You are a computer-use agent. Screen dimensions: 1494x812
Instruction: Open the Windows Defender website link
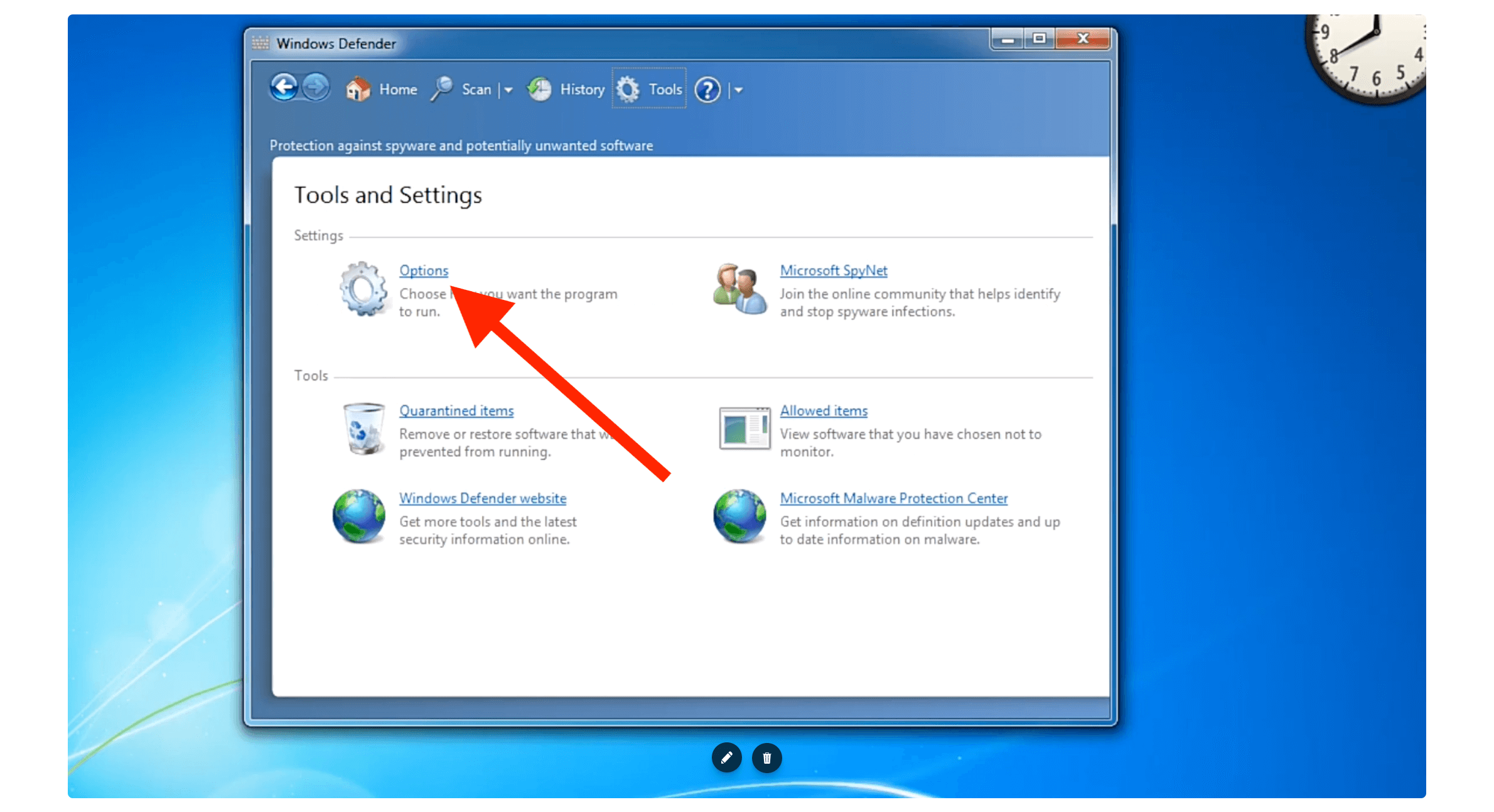point(483,498)
